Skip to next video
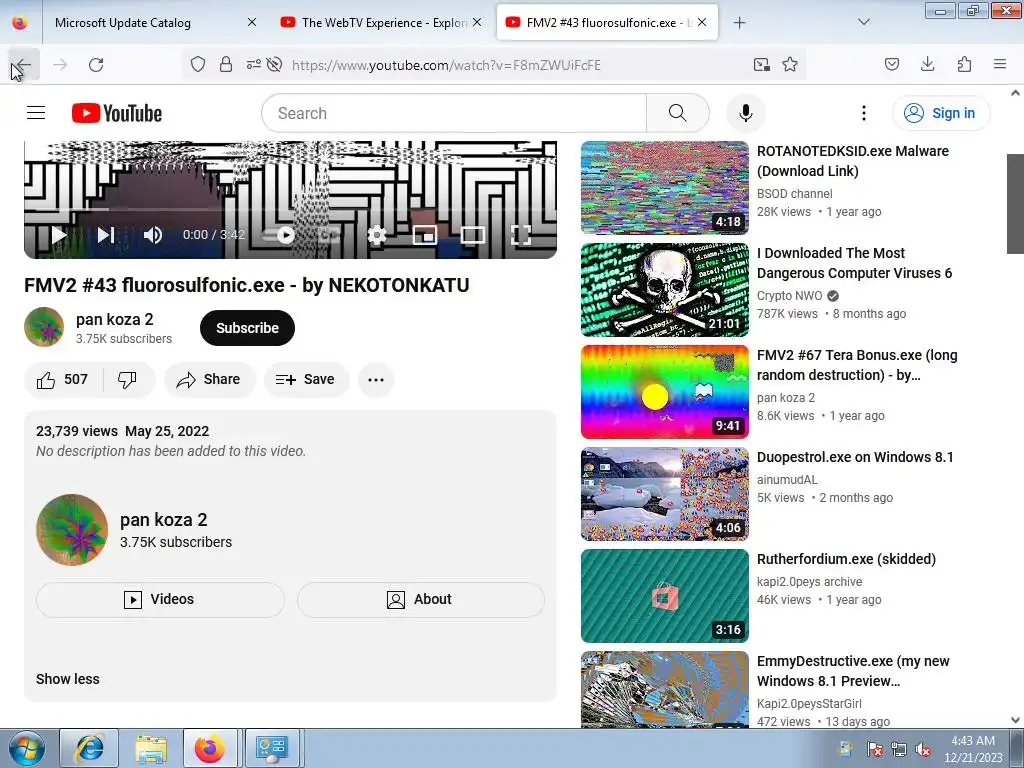 tap(106, 234)
